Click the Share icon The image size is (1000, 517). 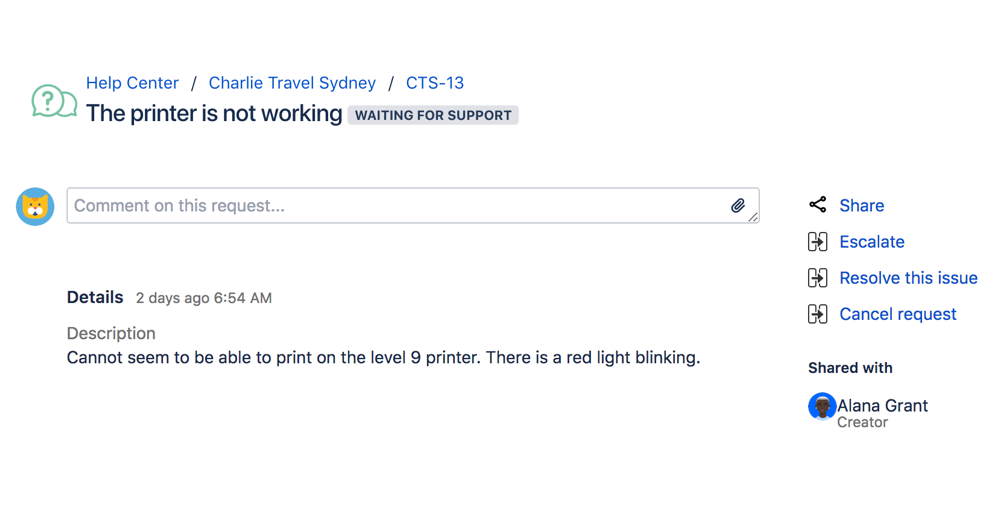click(x=818, y=205)
